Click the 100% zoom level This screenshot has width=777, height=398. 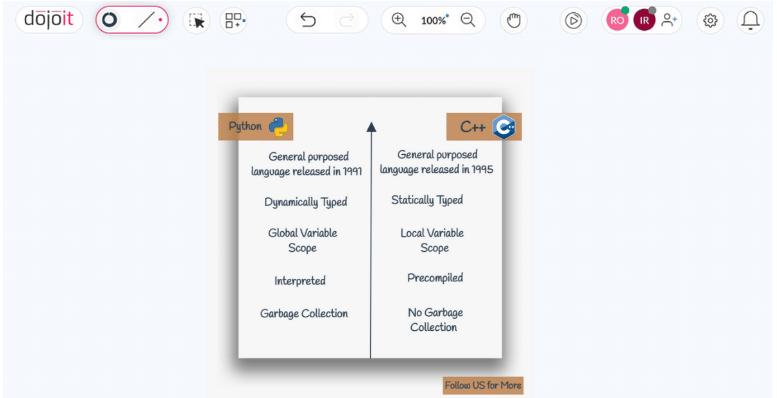[434, 20]
